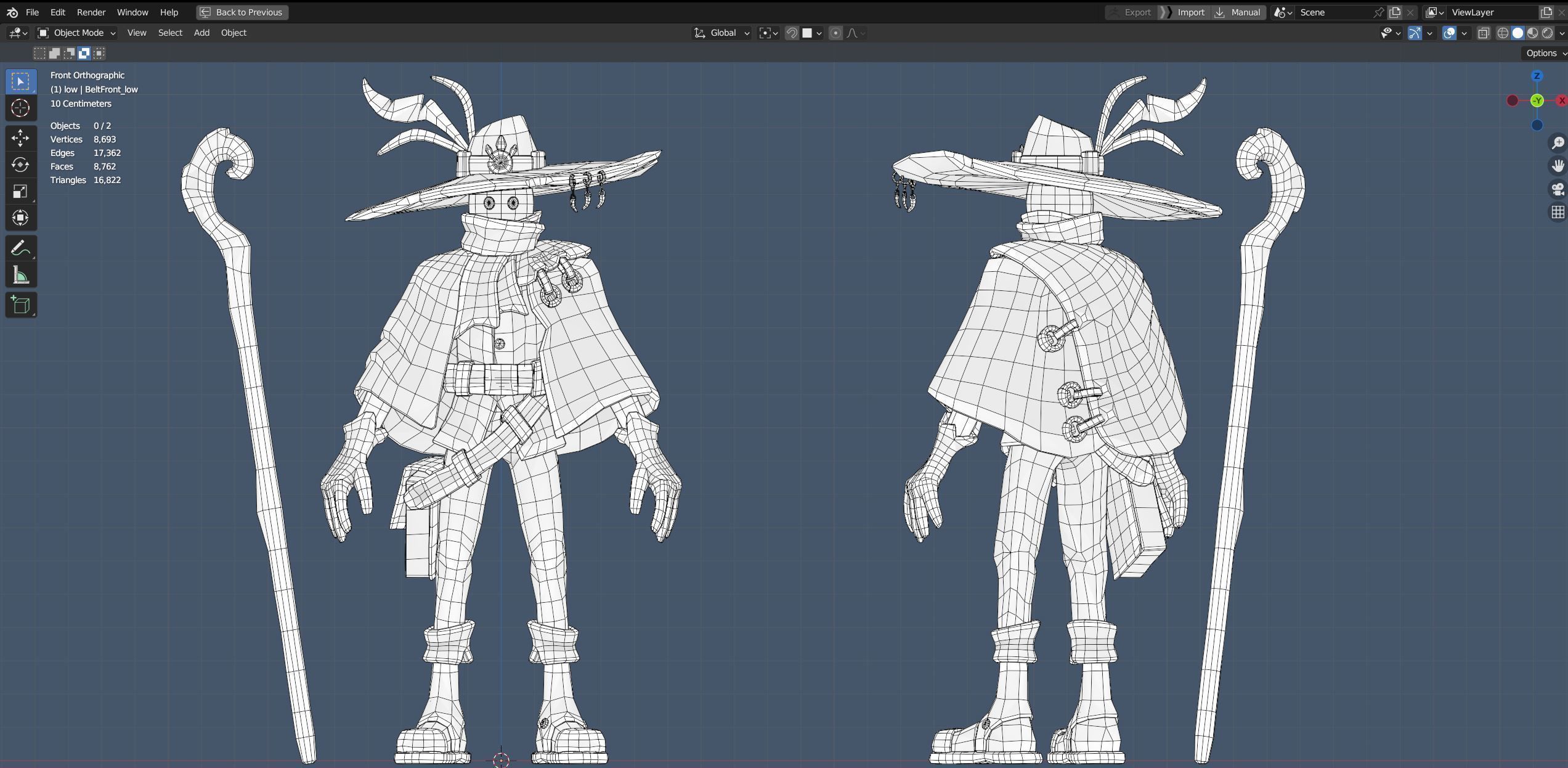Activate the Rotate tool

pyautogui.click(x=21, y=165)
